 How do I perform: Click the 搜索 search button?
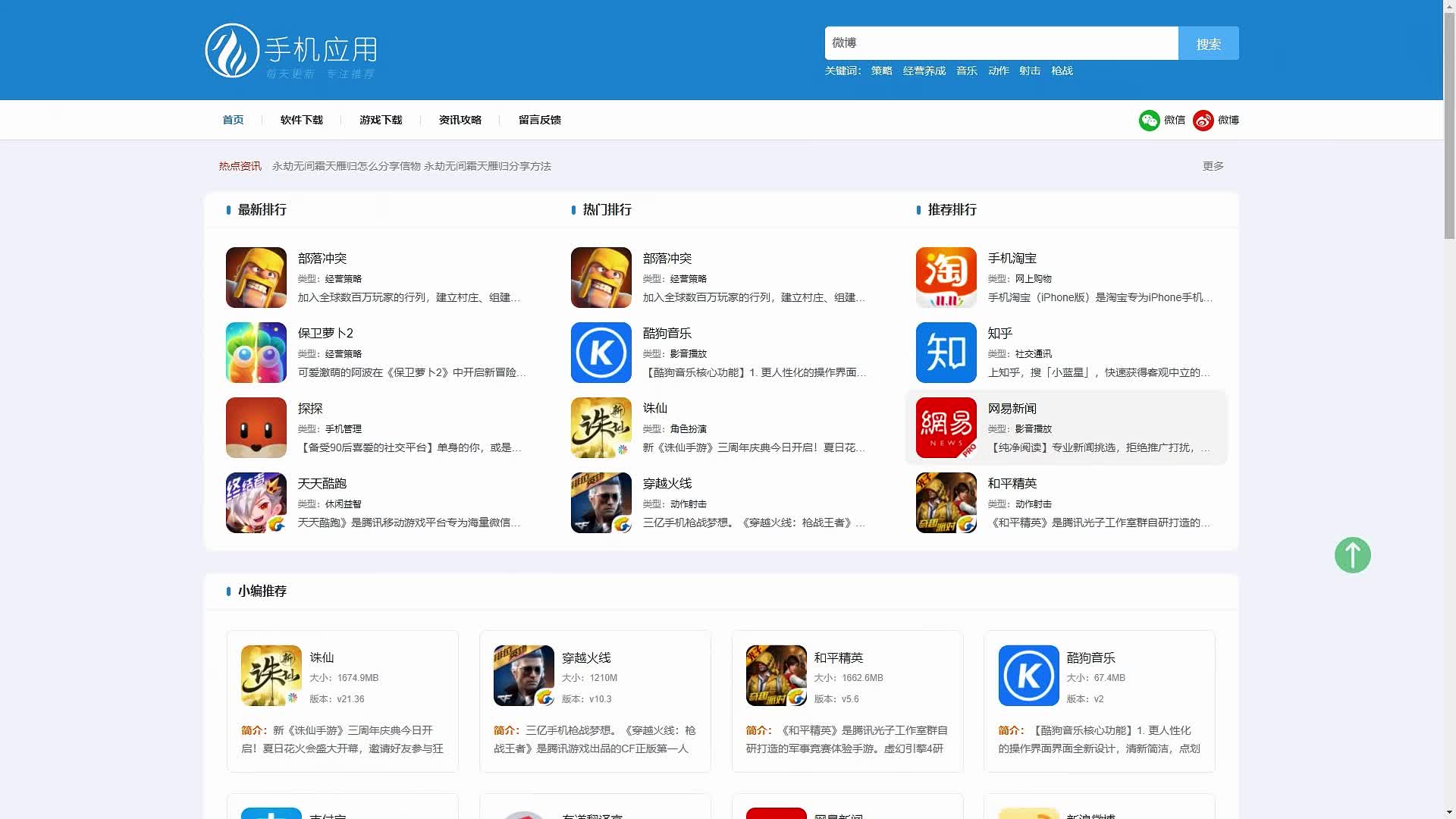pyautogui.click(x=1207, y=43)
